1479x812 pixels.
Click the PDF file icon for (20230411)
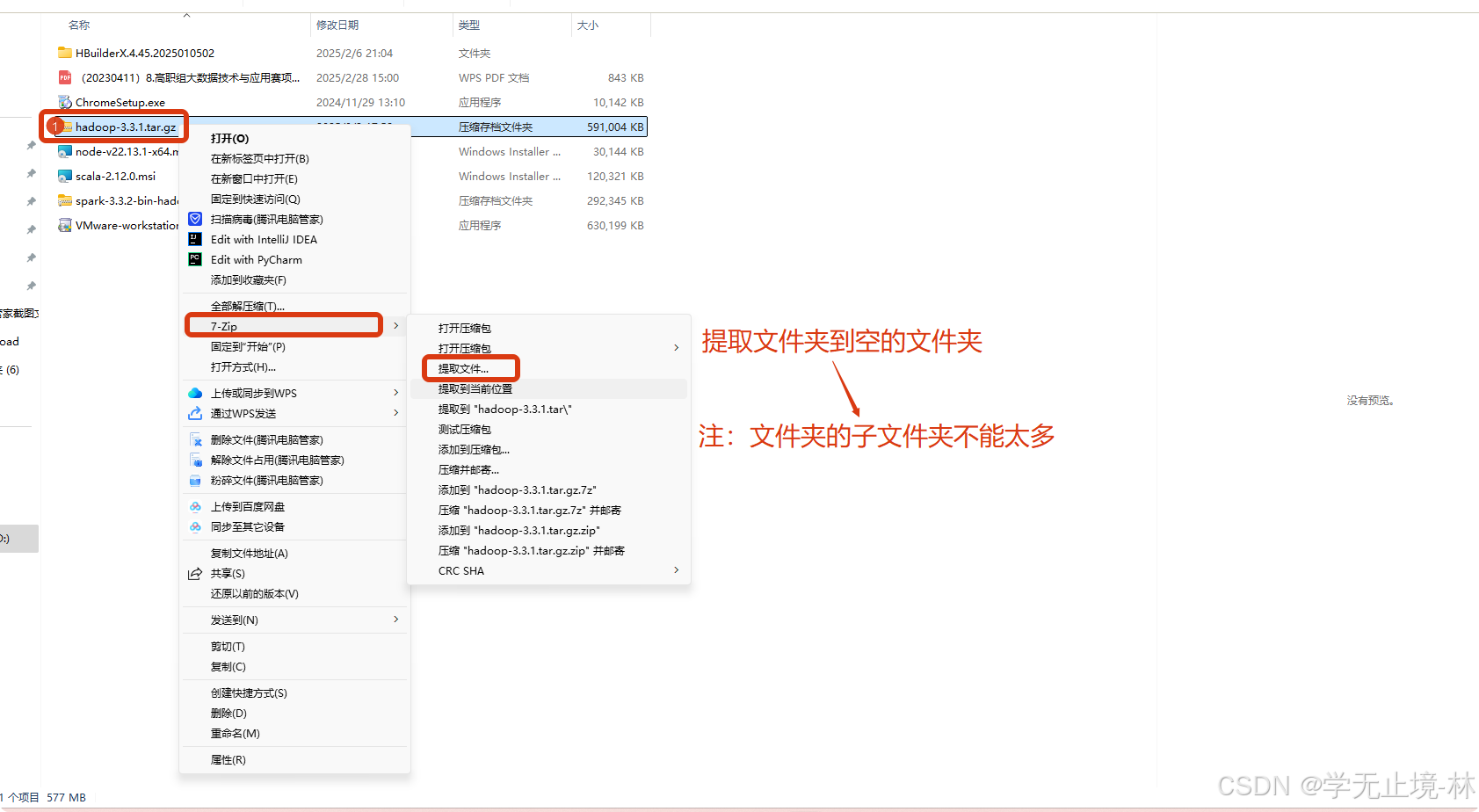point(64,77)
